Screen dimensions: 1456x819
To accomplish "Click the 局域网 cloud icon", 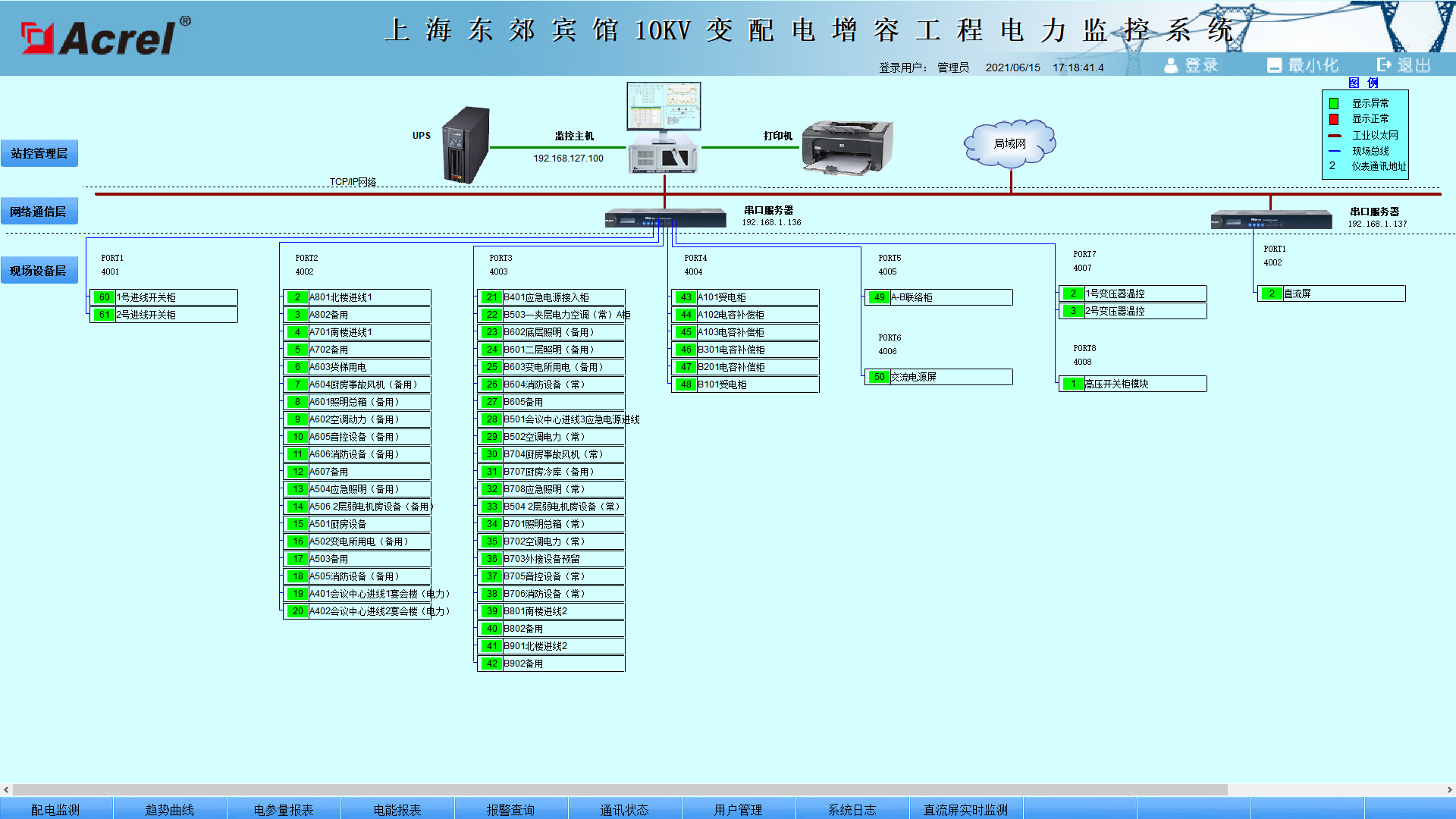I will click(1010, 143).
